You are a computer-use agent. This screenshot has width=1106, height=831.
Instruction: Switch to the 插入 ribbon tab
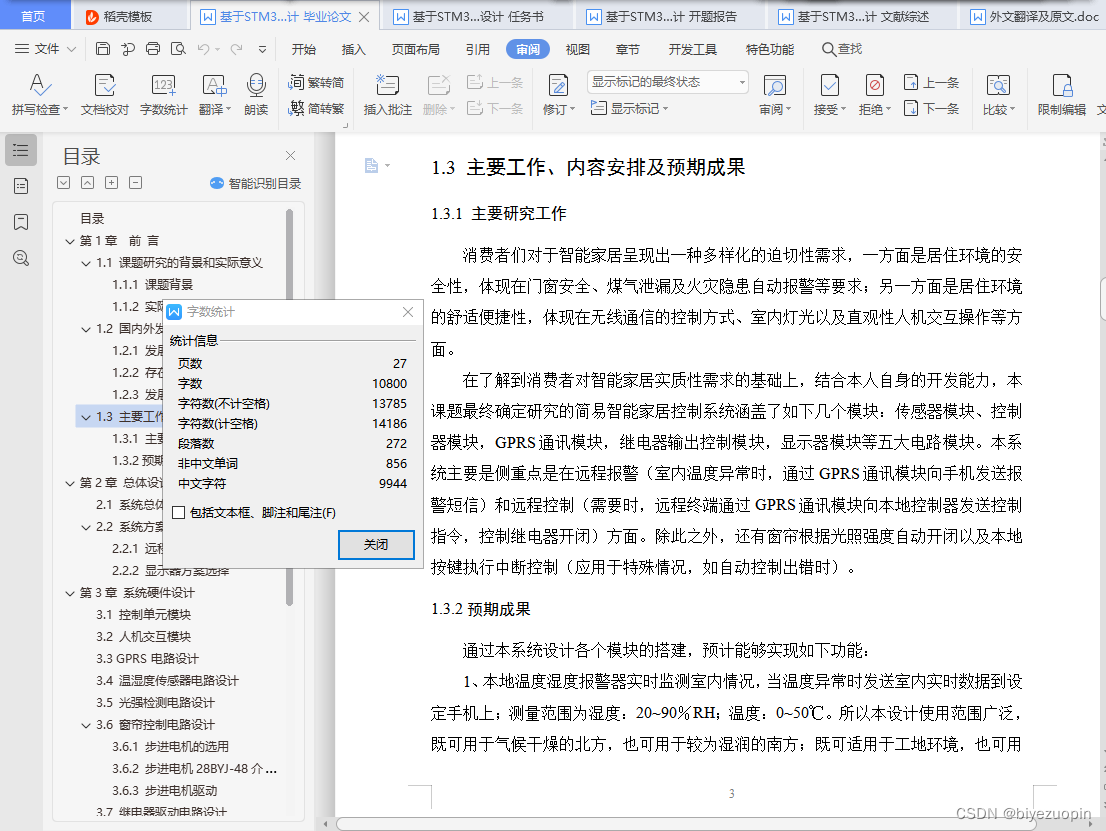coord(353,49)
